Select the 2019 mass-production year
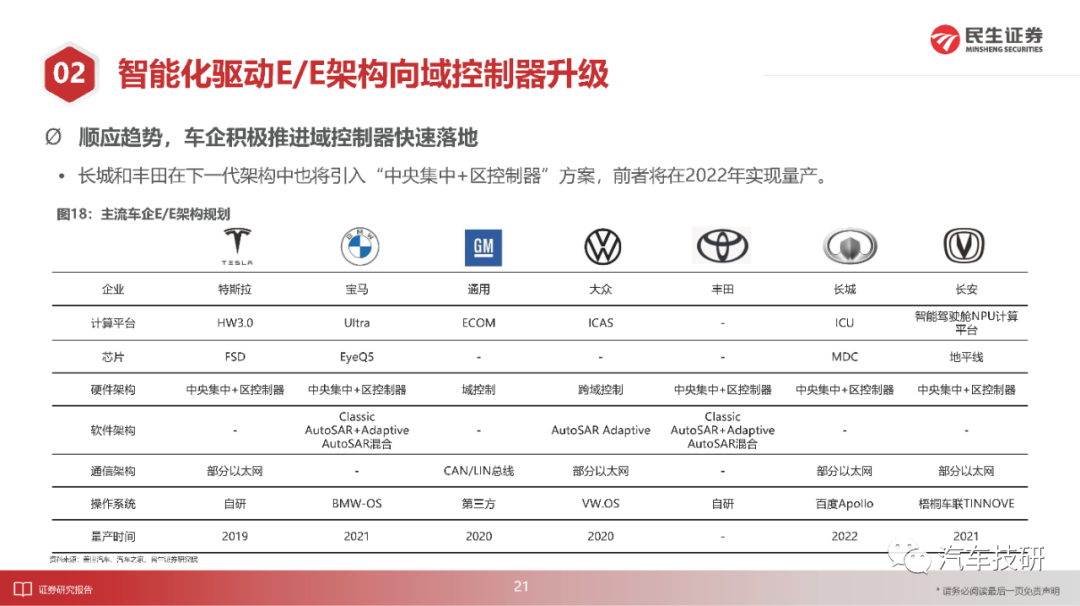1080x606 pixels. click(x=235, y=536)
